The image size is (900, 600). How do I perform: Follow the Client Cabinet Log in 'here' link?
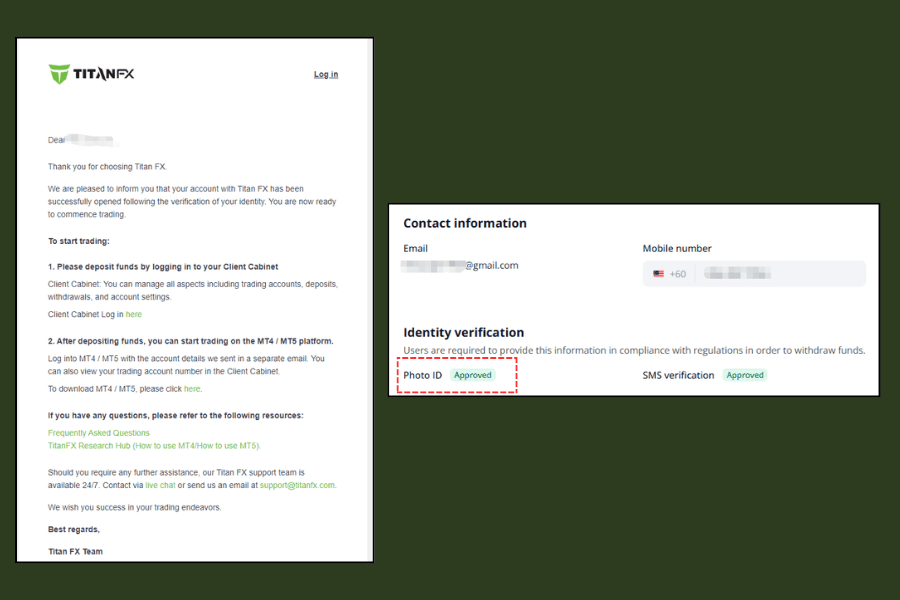click(x=133, y=314)
